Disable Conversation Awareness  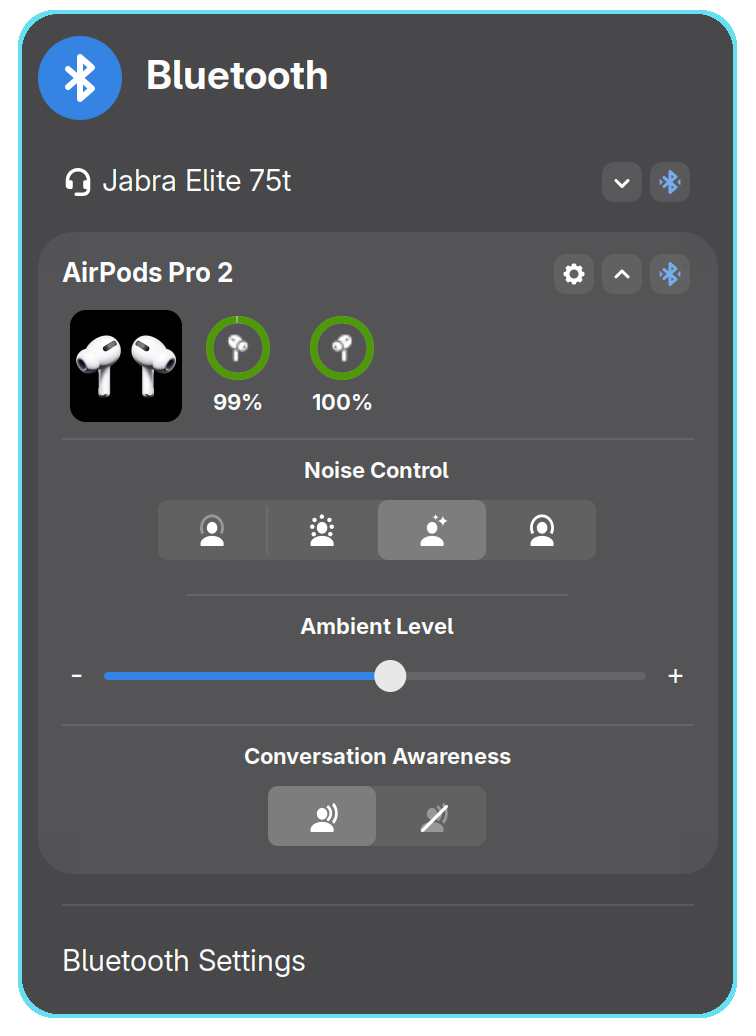point(432,816)
